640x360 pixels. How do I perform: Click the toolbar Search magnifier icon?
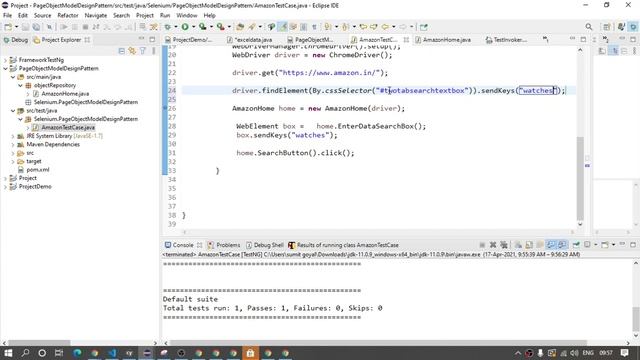click(589, 27)
